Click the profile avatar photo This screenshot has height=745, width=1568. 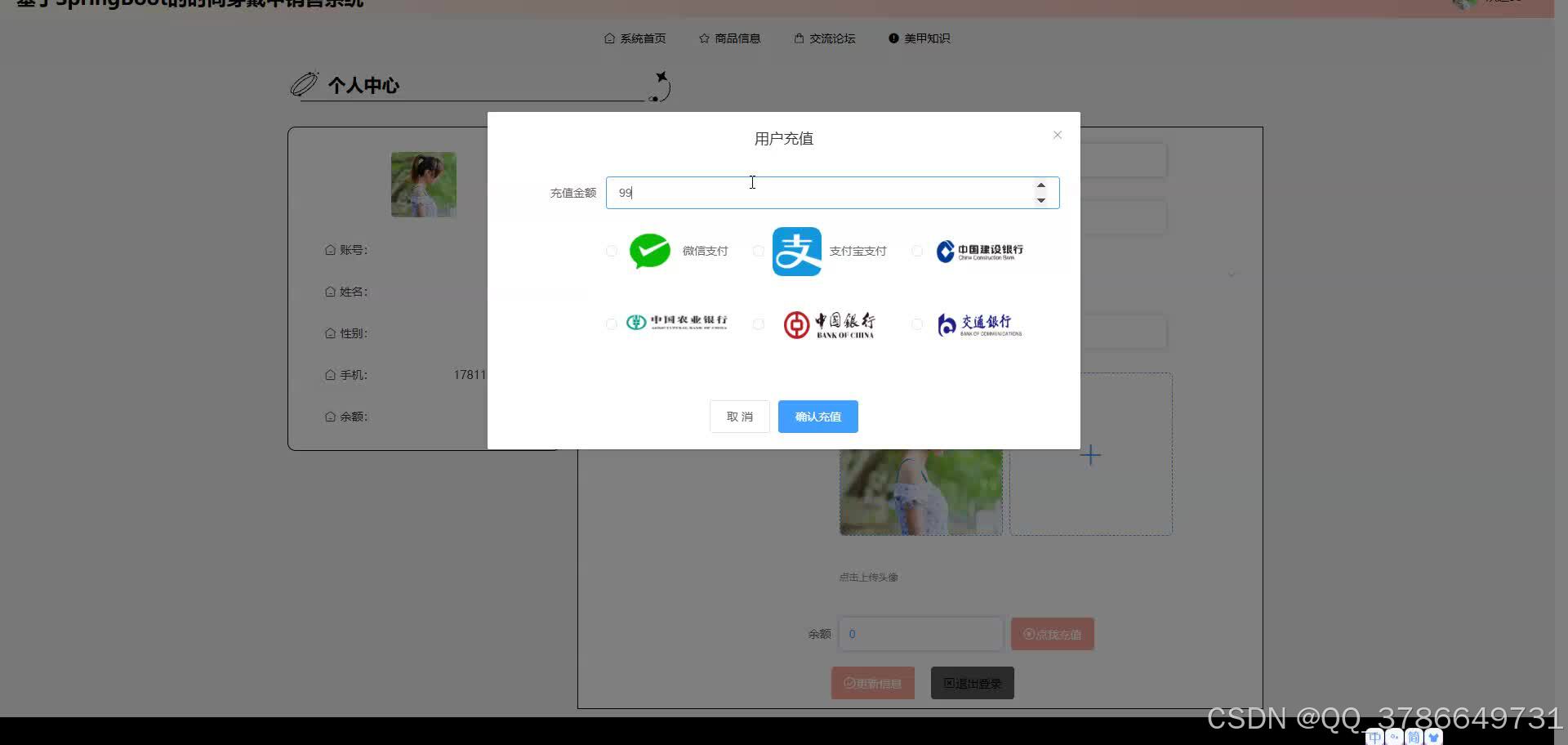[x=423, y=185]
